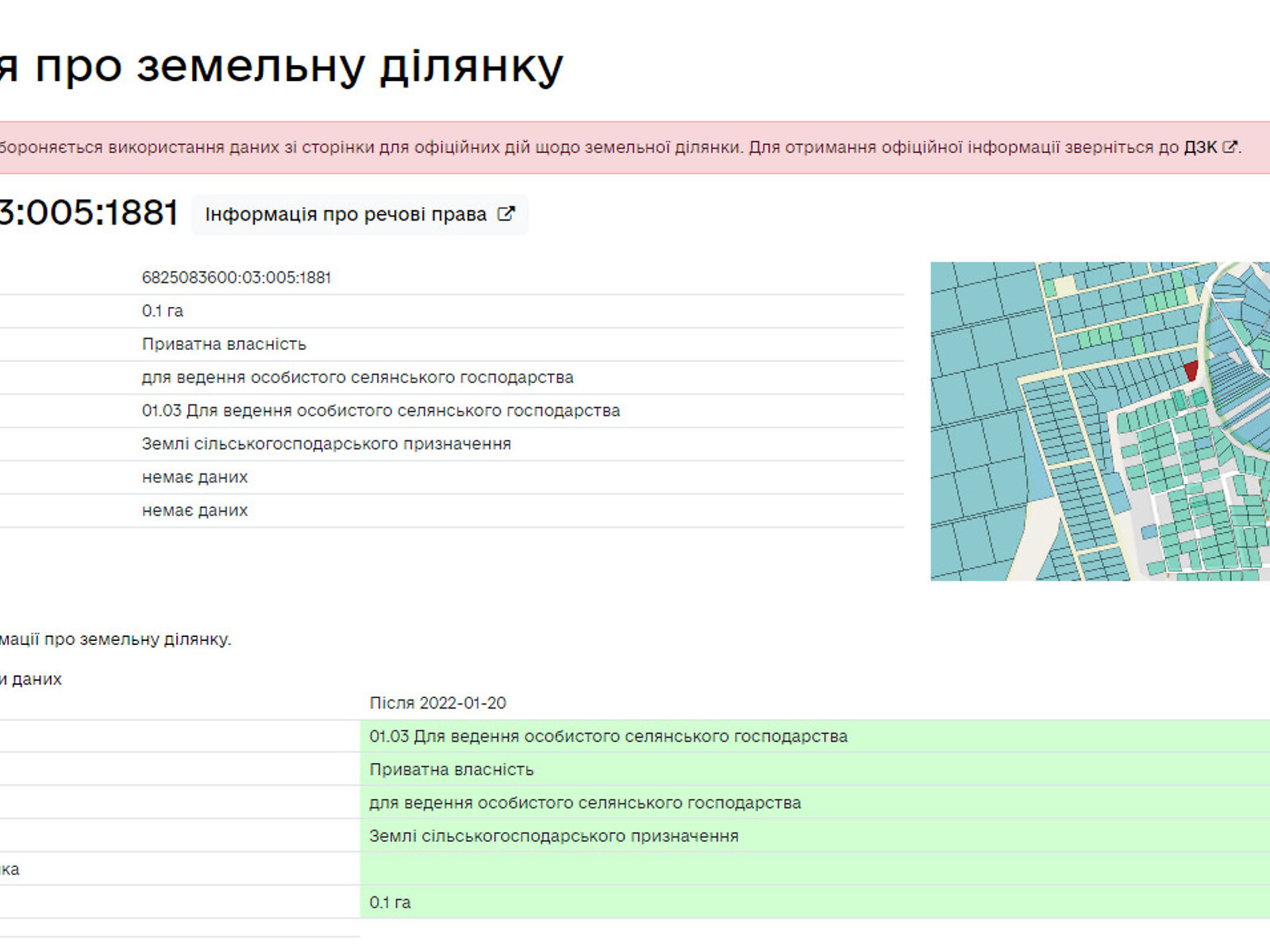Click the page heading про земельну ділянку

point(298,67)
